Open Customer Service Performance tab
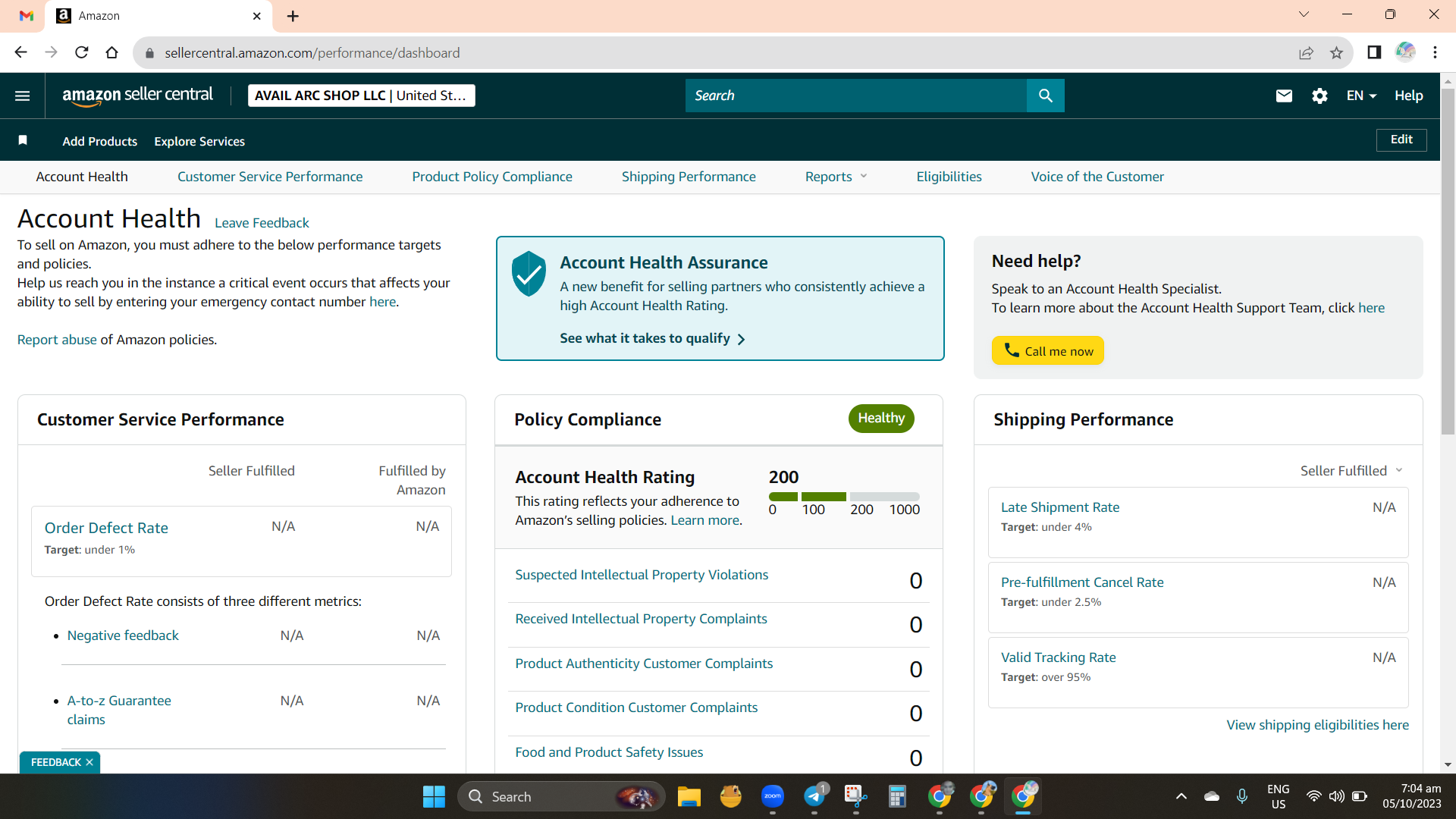This screenshot has height=819, width=1456. point(270,177)
